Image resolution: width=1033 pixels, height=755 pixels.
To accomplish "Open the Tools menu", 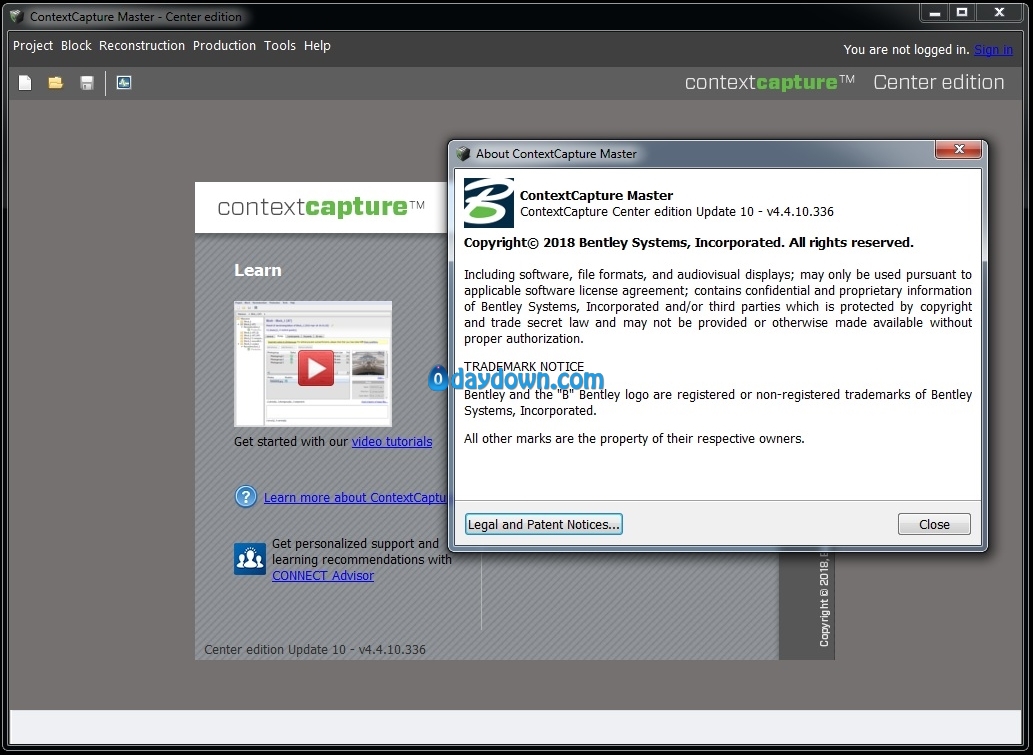I will 280,45.
